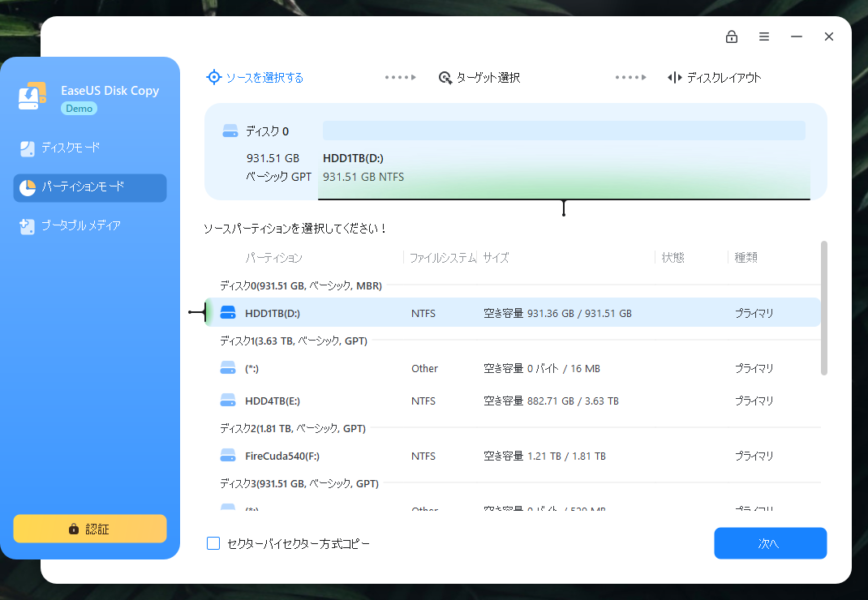Click the ソースを選択する step icon
Image resolution: width=868 pixels, height=600 pixels.
pos(214,77)
